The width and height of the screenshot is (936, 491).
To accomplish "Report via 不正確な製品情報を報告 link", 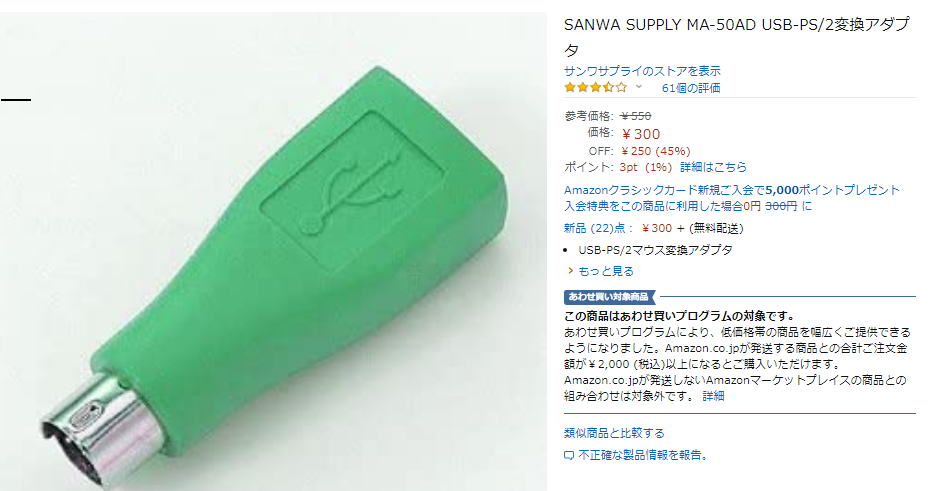I will click(x=642, y=455).
